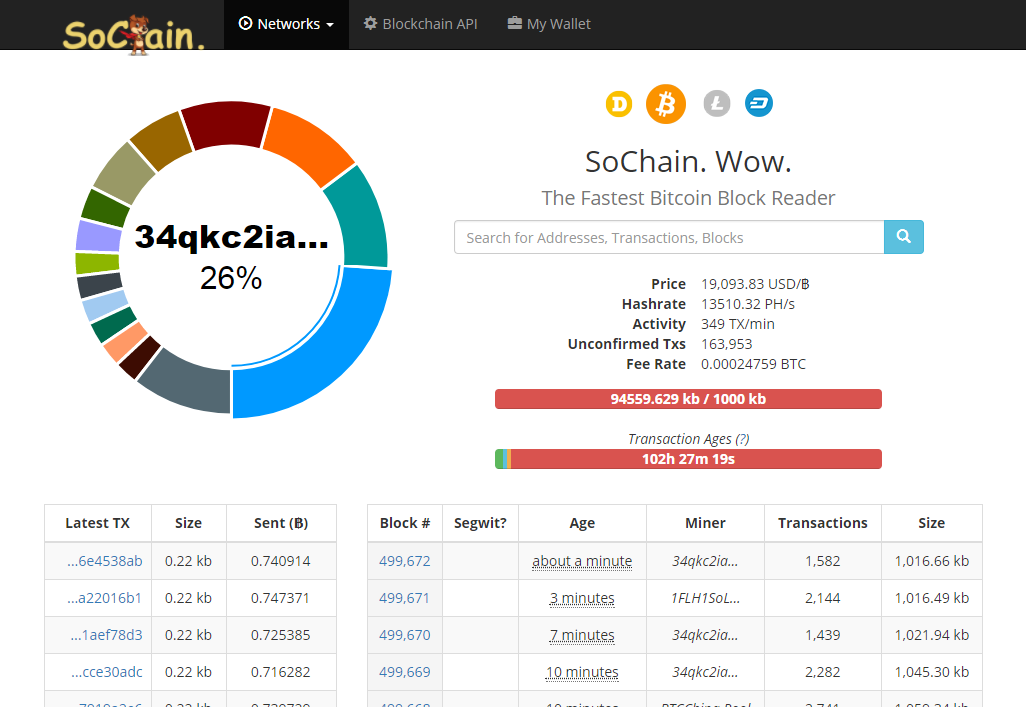Open the Networks dropdown menu
The image size is (1026, 707).
pyautogui.click(x=287, y=24)
